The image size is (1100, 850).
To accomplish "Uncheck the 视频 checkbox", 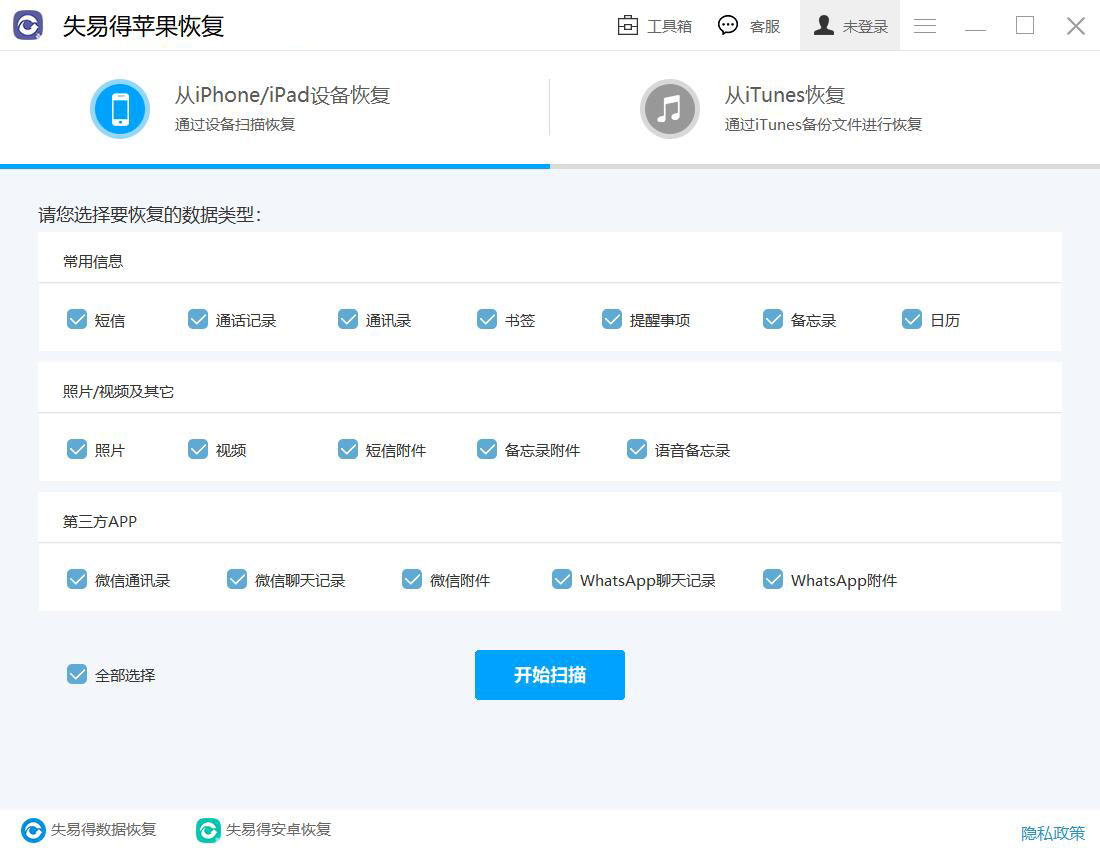I will point(198,449).
